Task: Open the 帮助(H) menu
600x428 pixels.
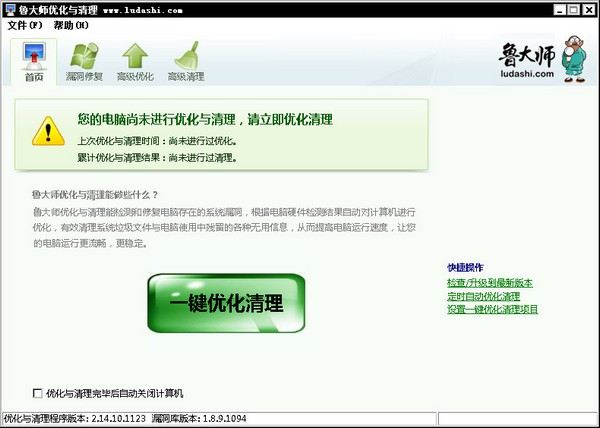Action: (71, 25)
